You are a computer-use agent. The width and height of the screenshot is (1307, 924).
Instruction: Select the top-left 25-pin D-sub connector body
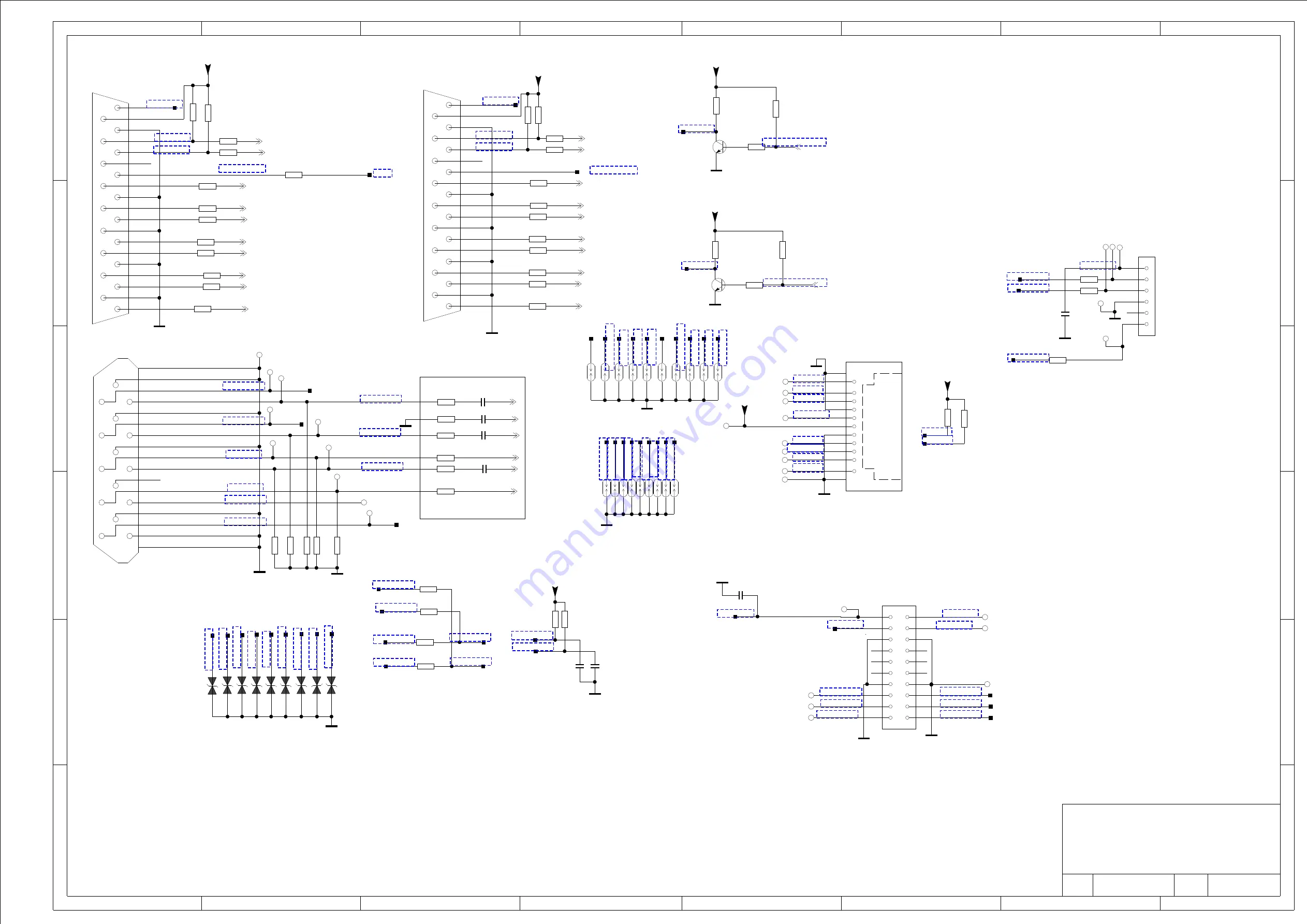(x=110, y=209)
